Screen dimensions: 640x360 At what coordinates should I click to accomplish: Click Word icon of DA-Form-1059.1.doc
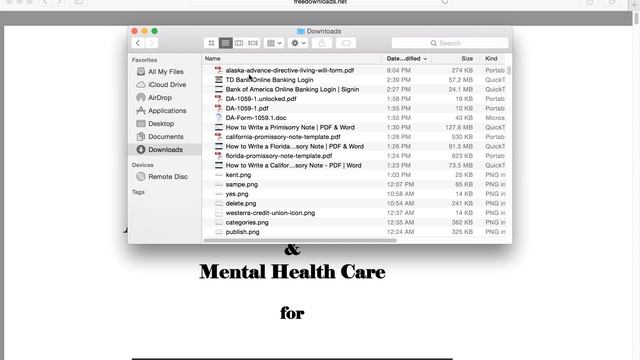[x=219, y=118]
